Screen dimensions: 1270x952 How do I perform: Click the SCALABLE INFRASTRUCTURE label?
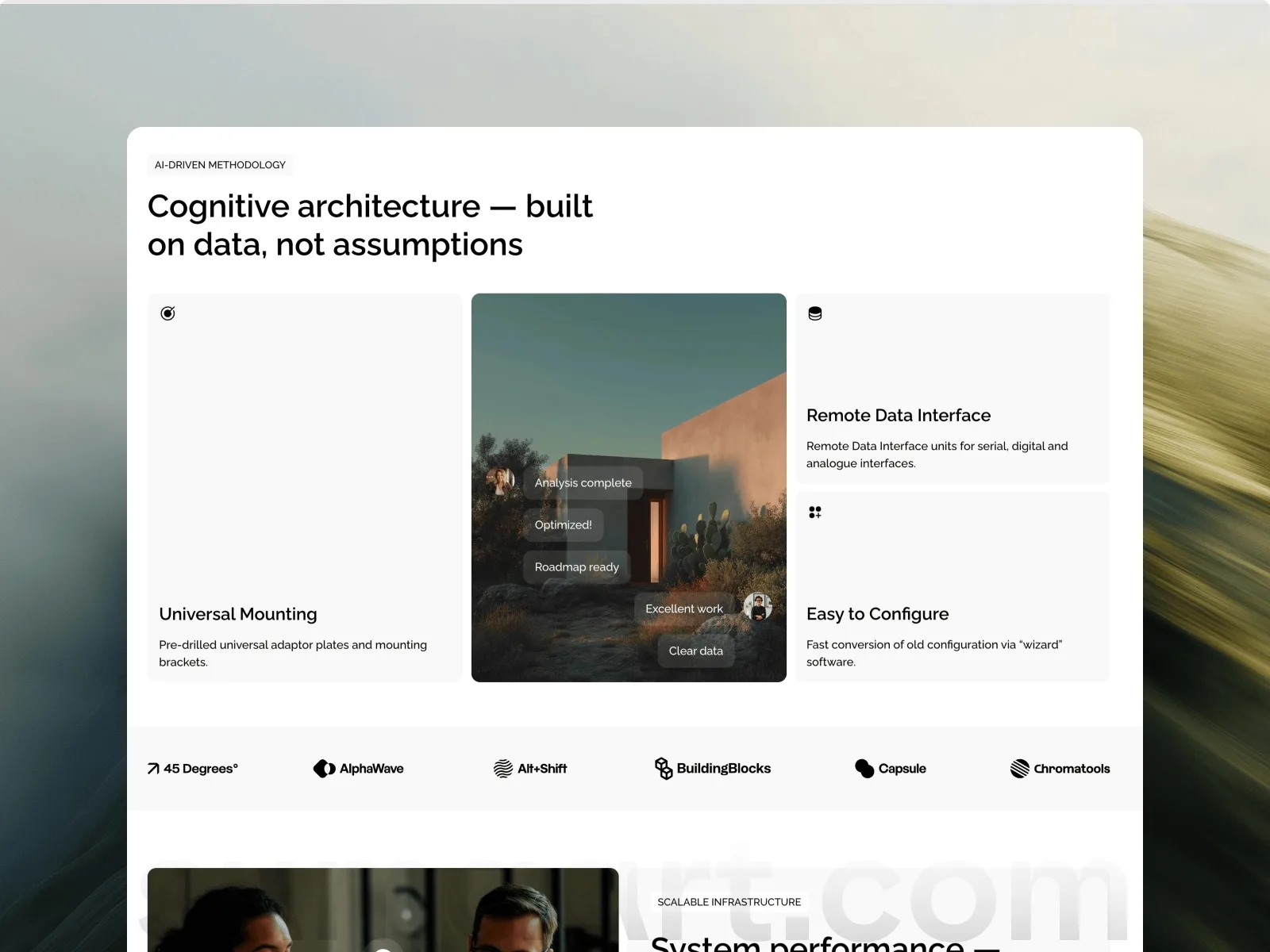click(x=729, y=902)
